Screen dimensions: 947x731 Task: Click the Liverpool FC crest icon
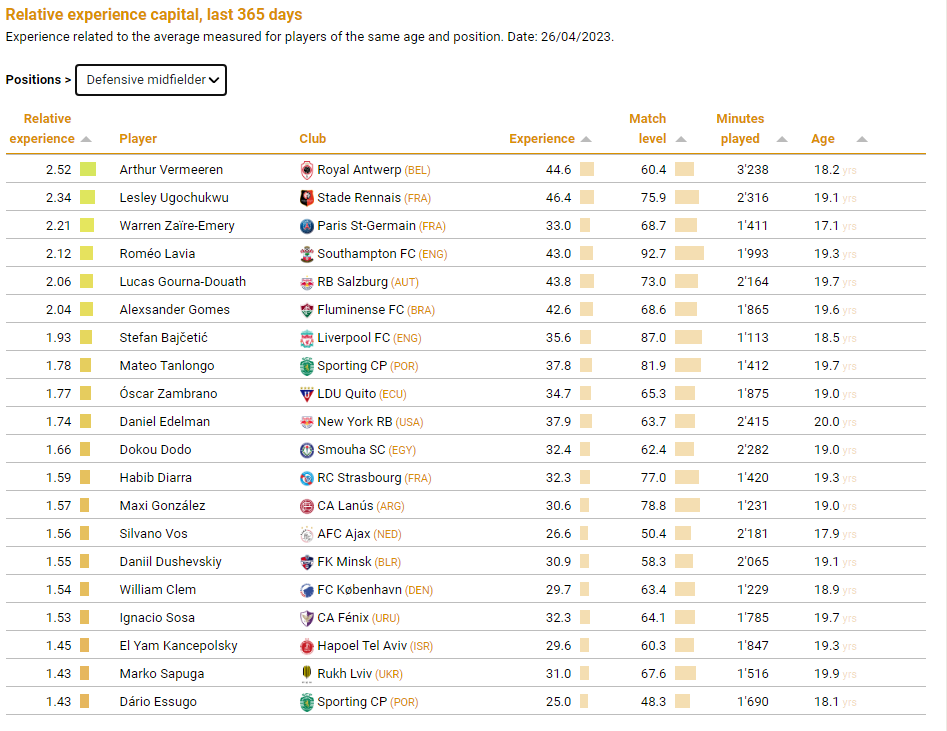[x=307, y=338]
